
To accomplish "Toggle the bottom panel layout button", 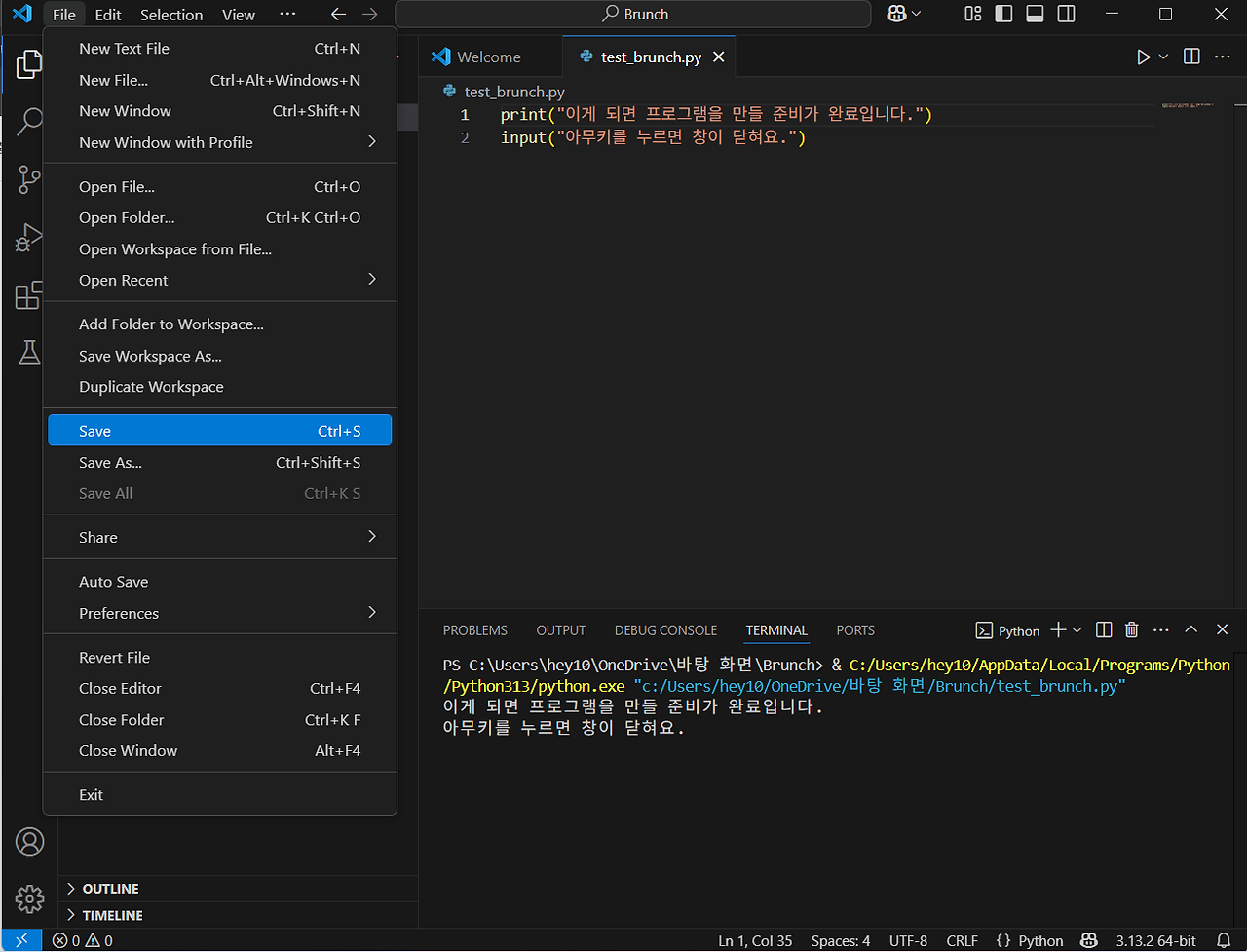I will [1036, 15].
